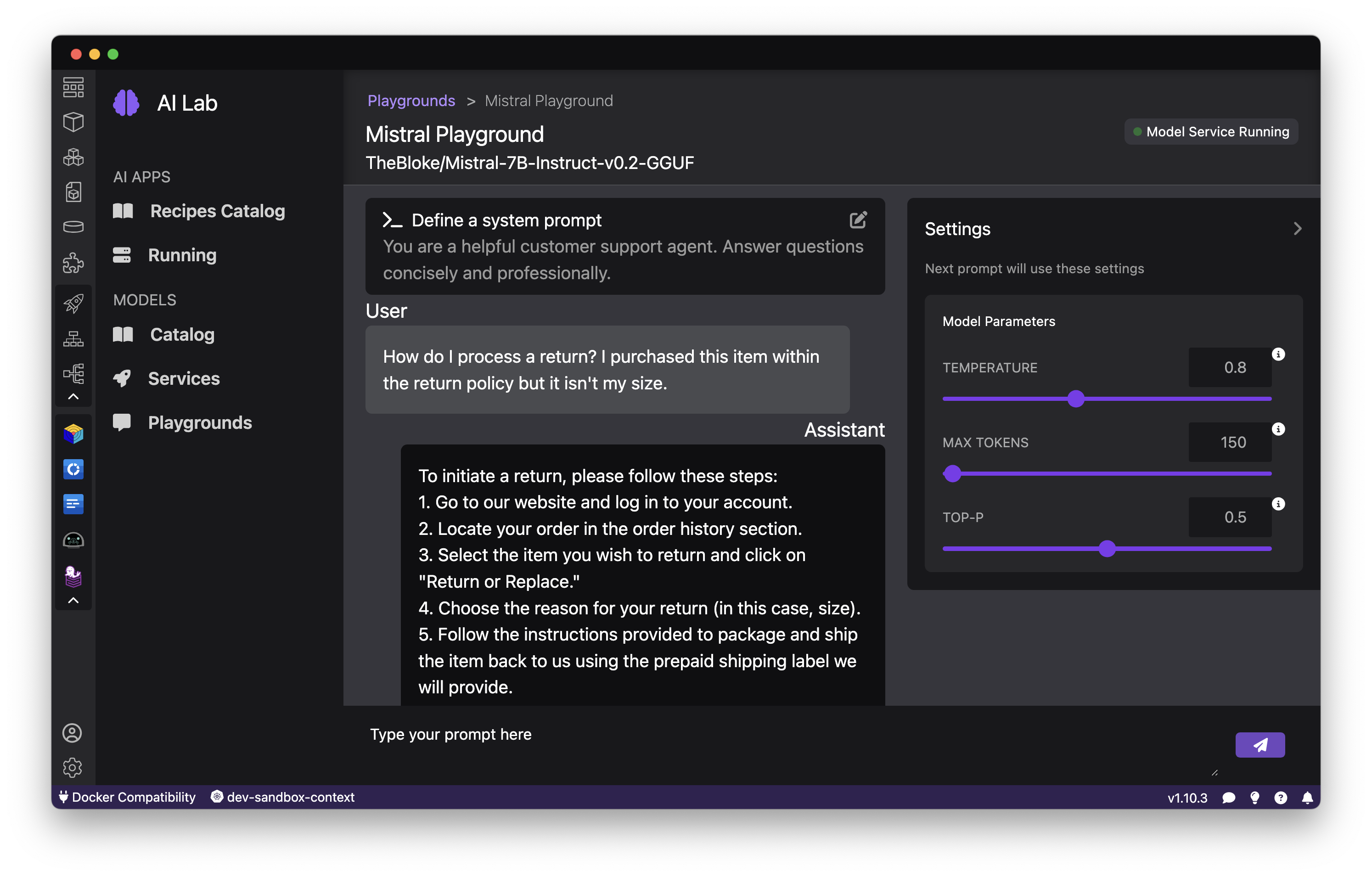Open the colorful cube extension icon
The width and height of the screenshot is (1372, 877).
[73, 434]
